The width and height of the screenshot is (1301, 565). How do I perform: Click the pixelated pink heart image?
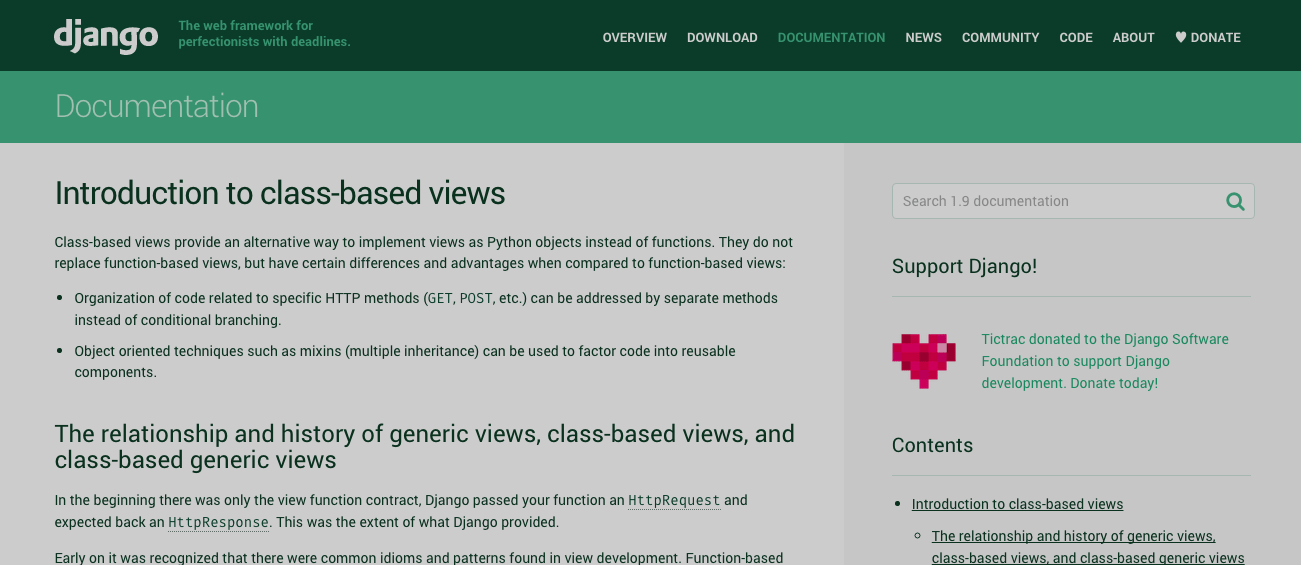point(923,361)
